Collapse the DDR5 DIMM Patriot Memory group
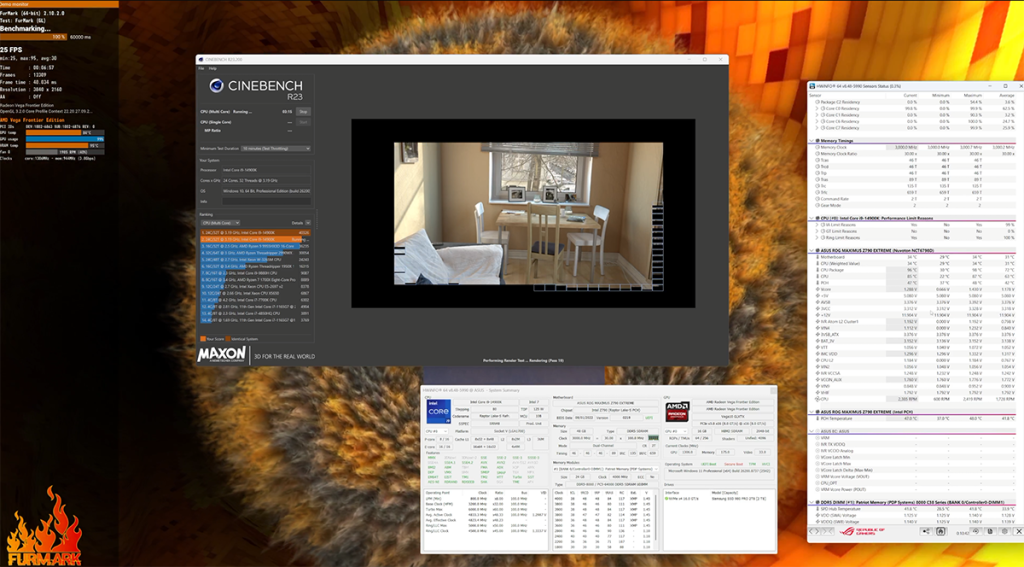 tap(812, 502)
